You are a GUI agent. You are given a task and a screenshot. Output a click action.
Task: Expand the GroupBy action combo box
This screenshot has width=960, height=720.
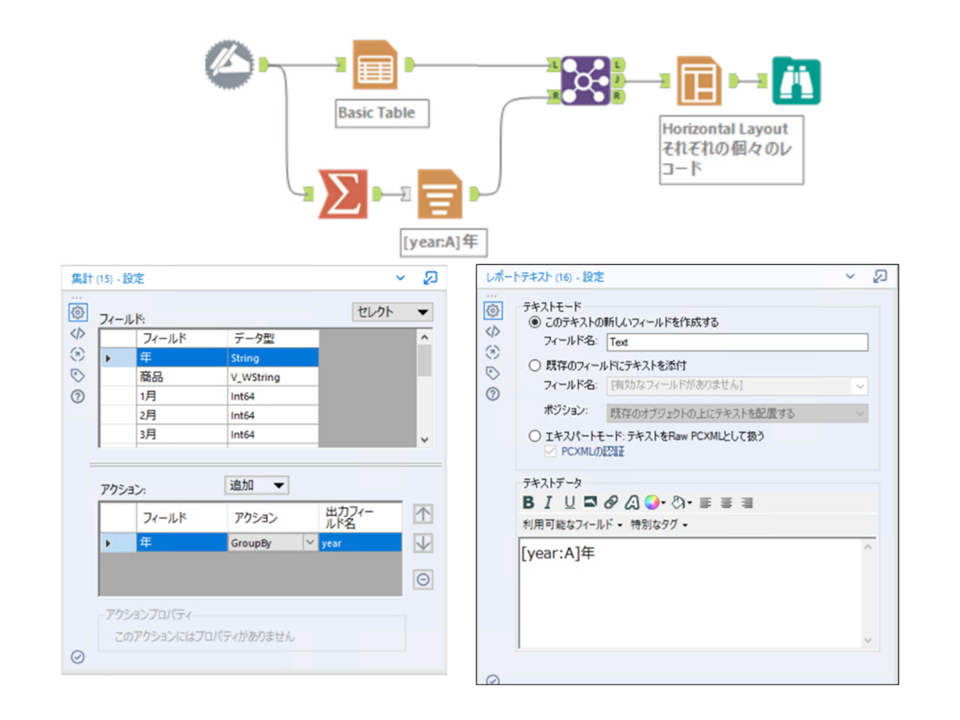tap(308, 543)
